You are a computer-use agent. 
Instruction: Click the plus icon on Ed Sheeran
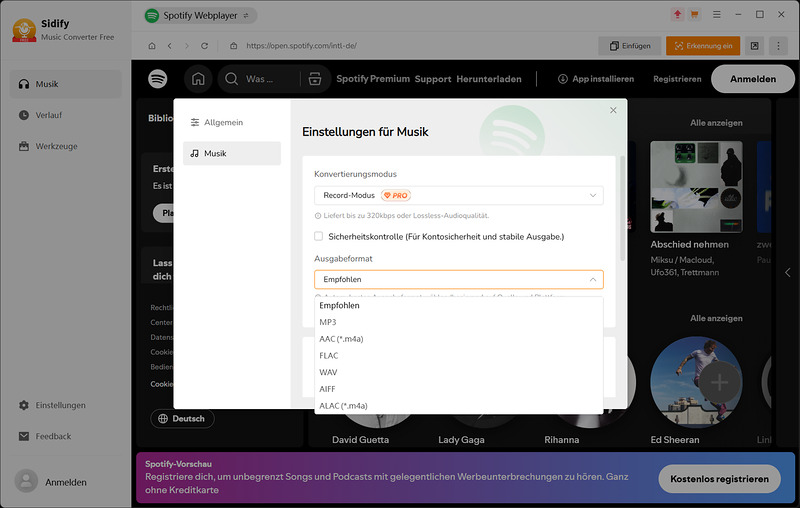coord(719,382)
